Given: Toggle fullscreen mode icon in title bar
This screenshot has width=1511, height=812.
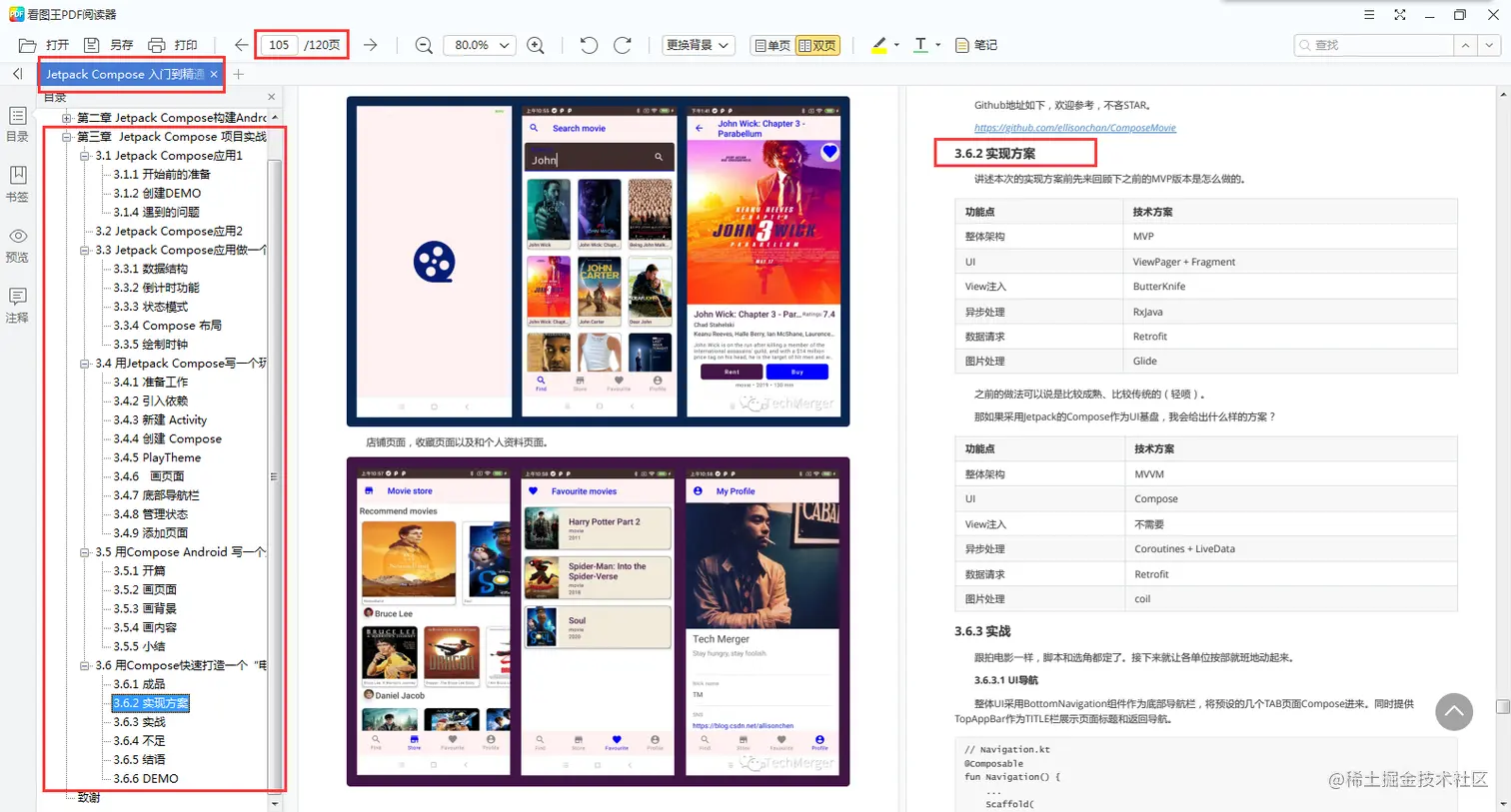Looking at the screenshot, I should coord(1400,14).
